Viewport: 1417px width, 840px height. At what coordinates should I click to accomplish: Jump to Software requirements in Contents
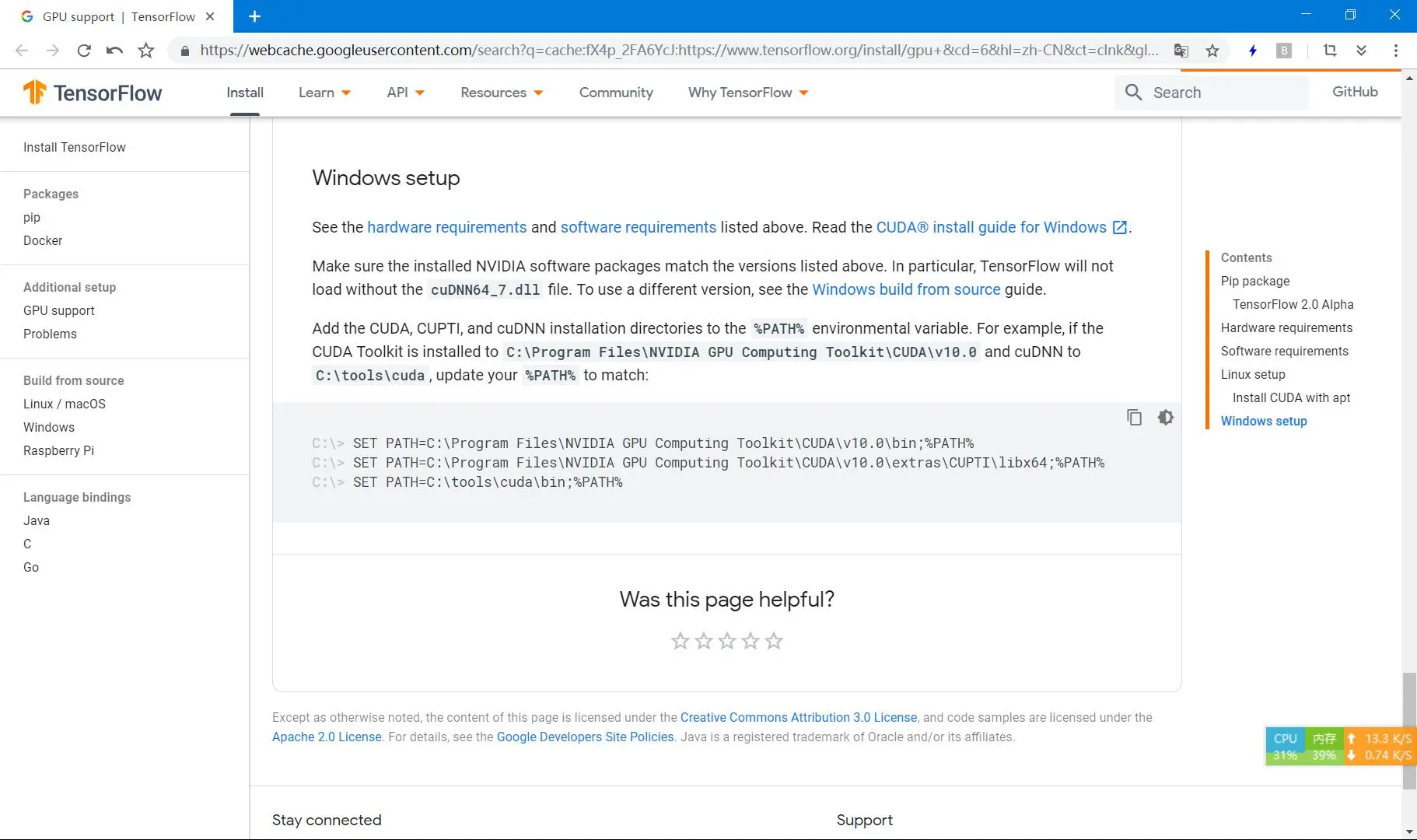coord(1285,351)
